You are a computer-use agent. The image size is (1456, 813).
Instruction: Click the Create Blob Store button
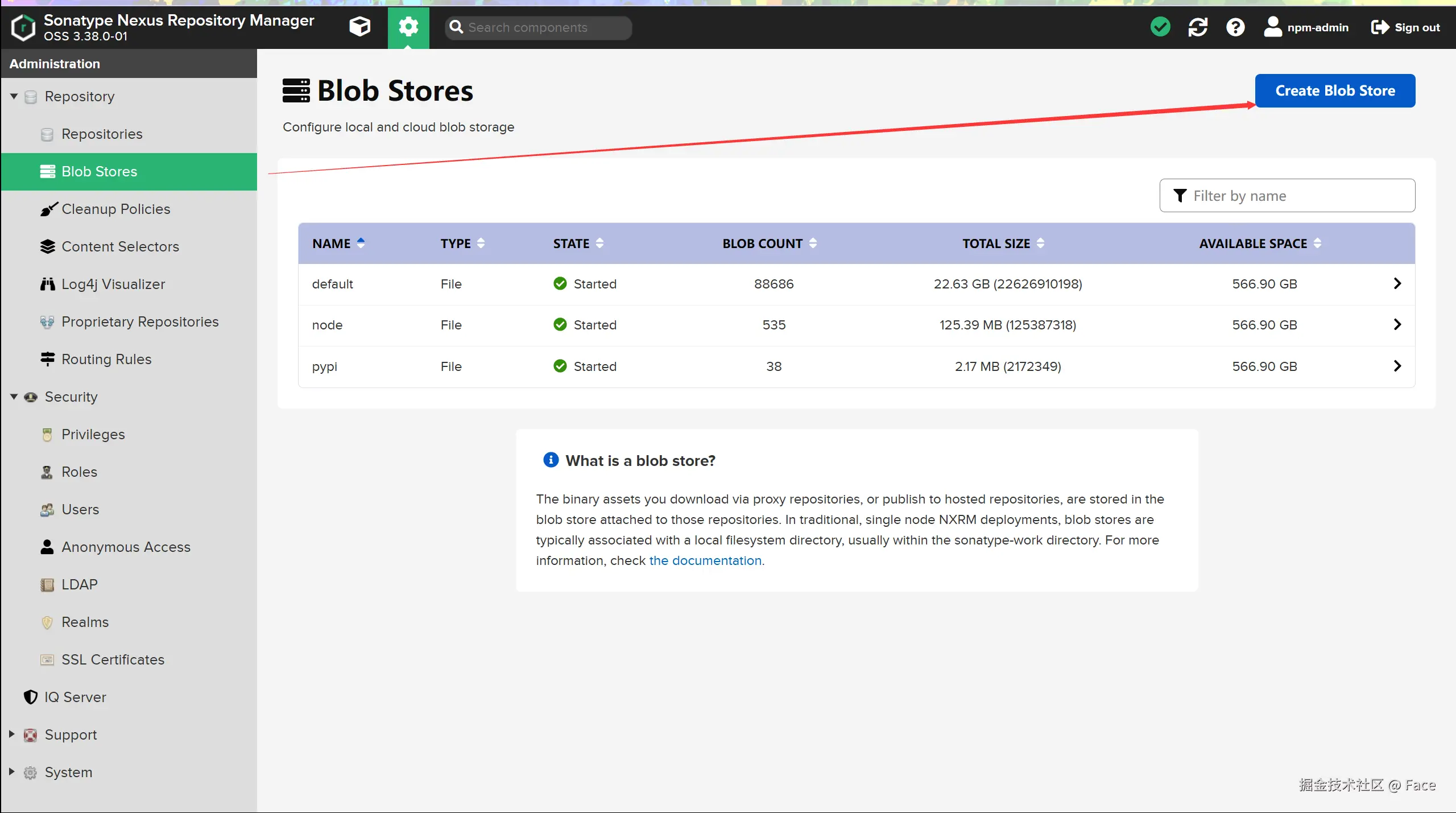1335,90
